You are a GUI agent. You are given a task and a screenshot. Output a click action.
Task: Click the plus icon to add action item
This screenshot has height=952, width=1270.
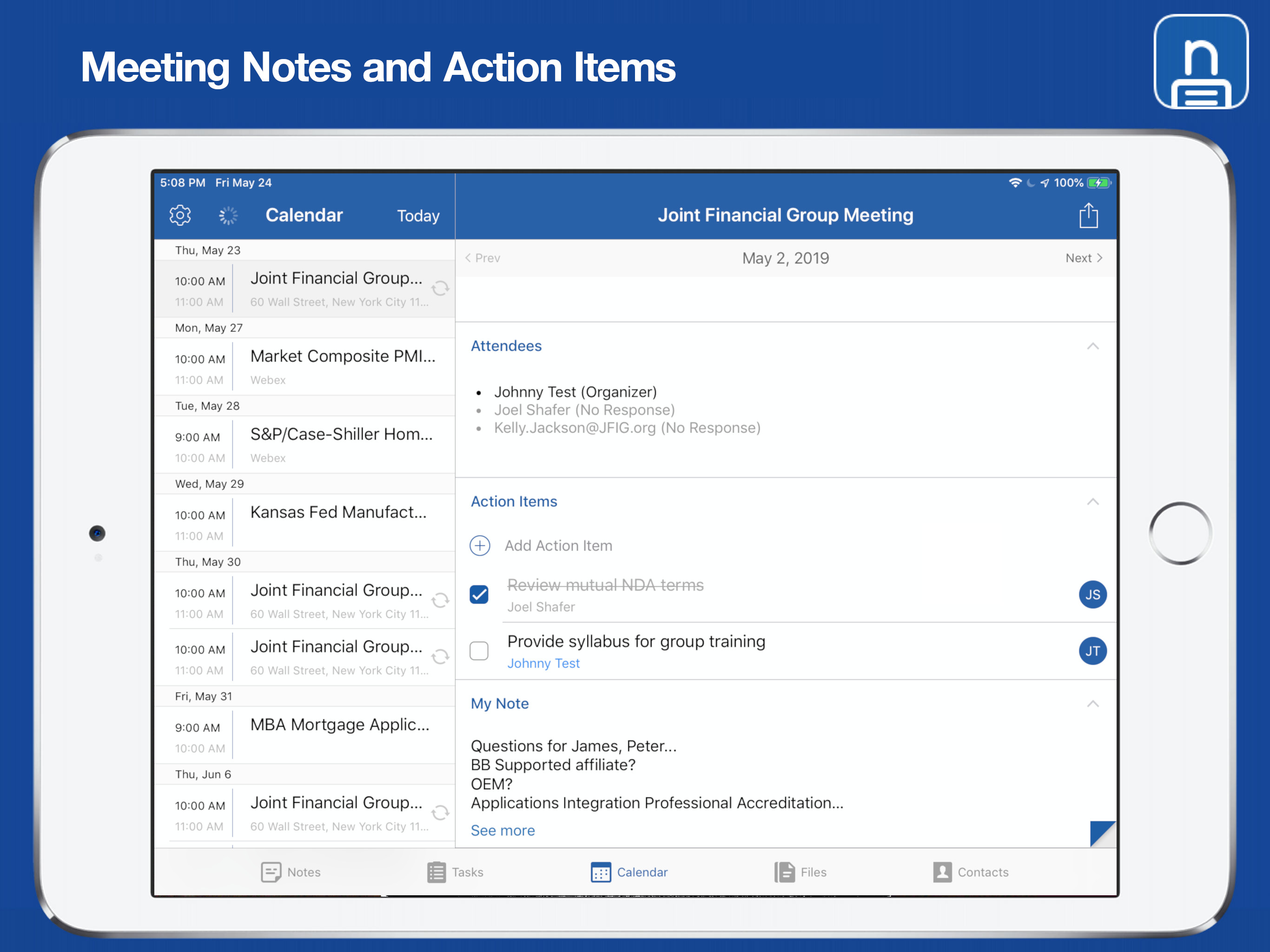tap(480, 545)
